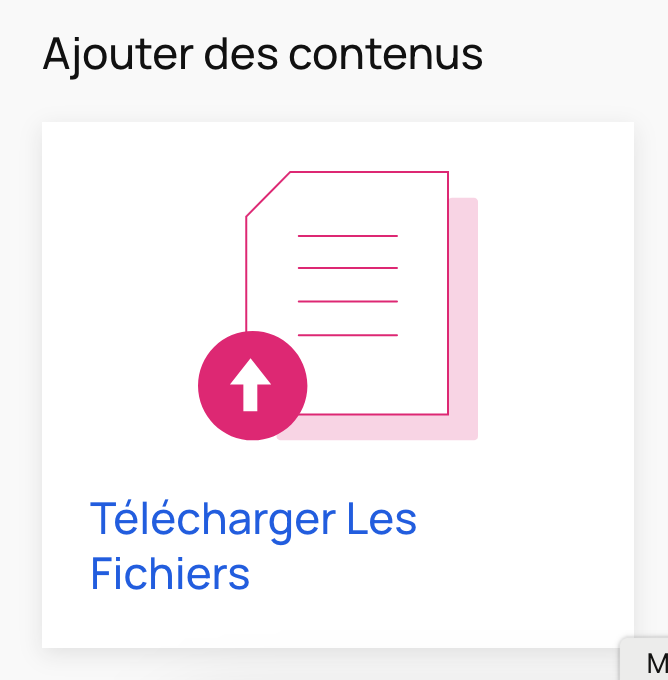Click the right border of the document outline

(x=448, y=293)
